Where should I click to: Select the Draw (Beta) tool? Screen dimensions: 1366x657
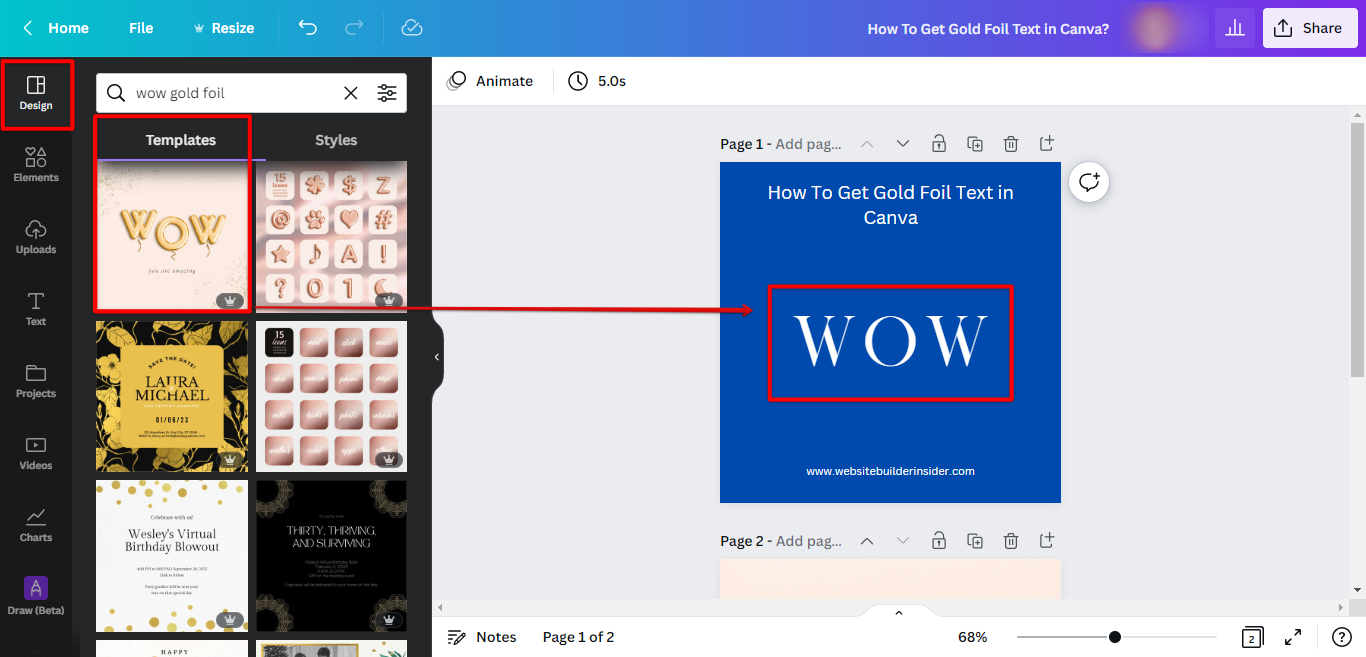(x=36, y=595)
